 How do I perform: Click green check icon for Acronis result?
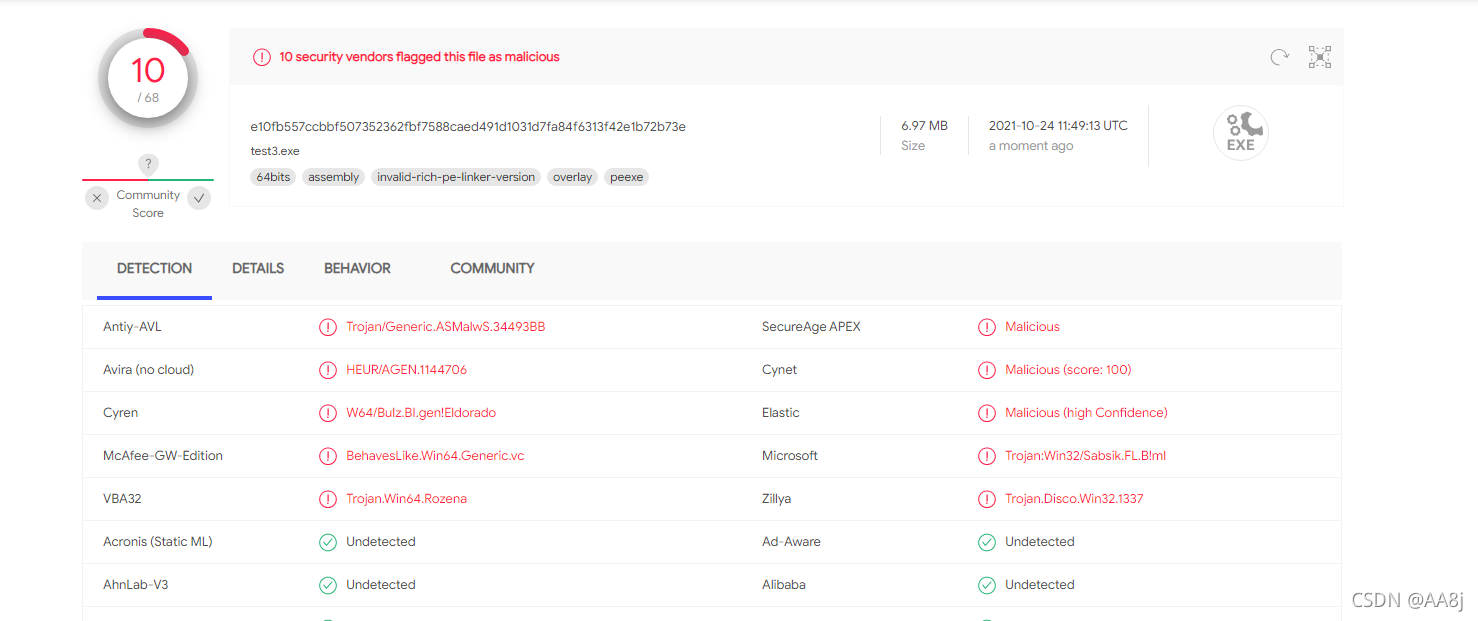click(327, 542)
